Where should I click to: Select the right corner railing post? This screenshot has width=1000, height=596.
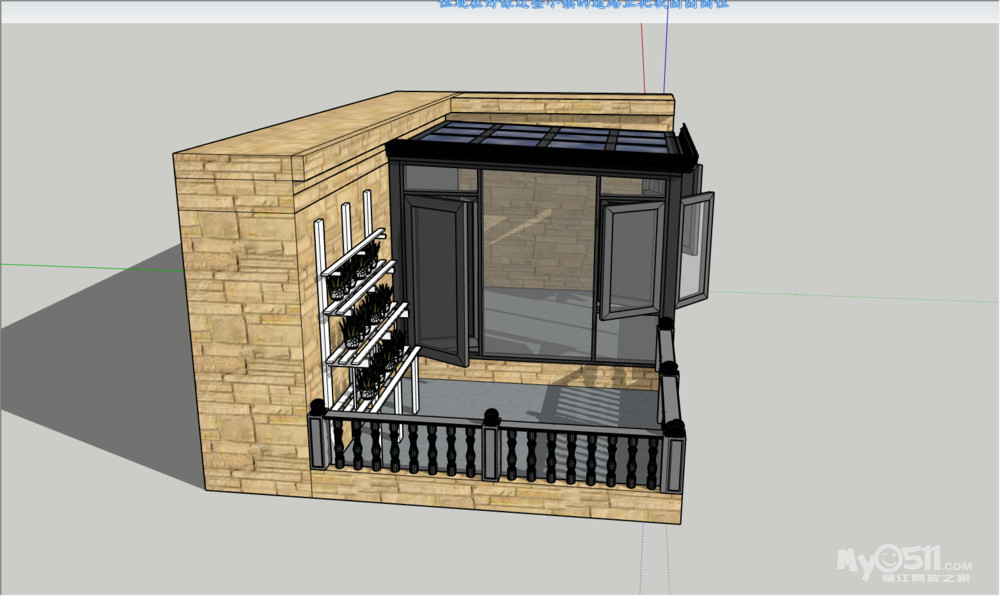(675, 458)
